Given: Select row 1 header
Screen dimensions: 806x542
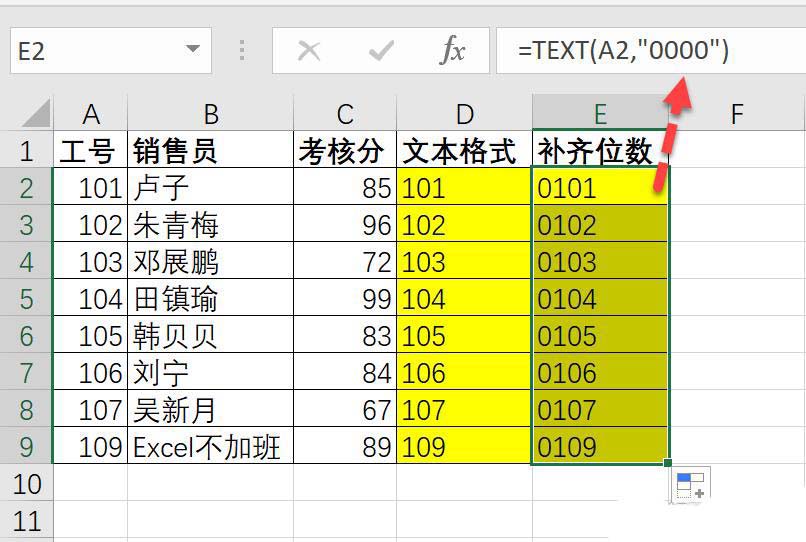Looking at the screenshot, I should (x=27, y=151).
